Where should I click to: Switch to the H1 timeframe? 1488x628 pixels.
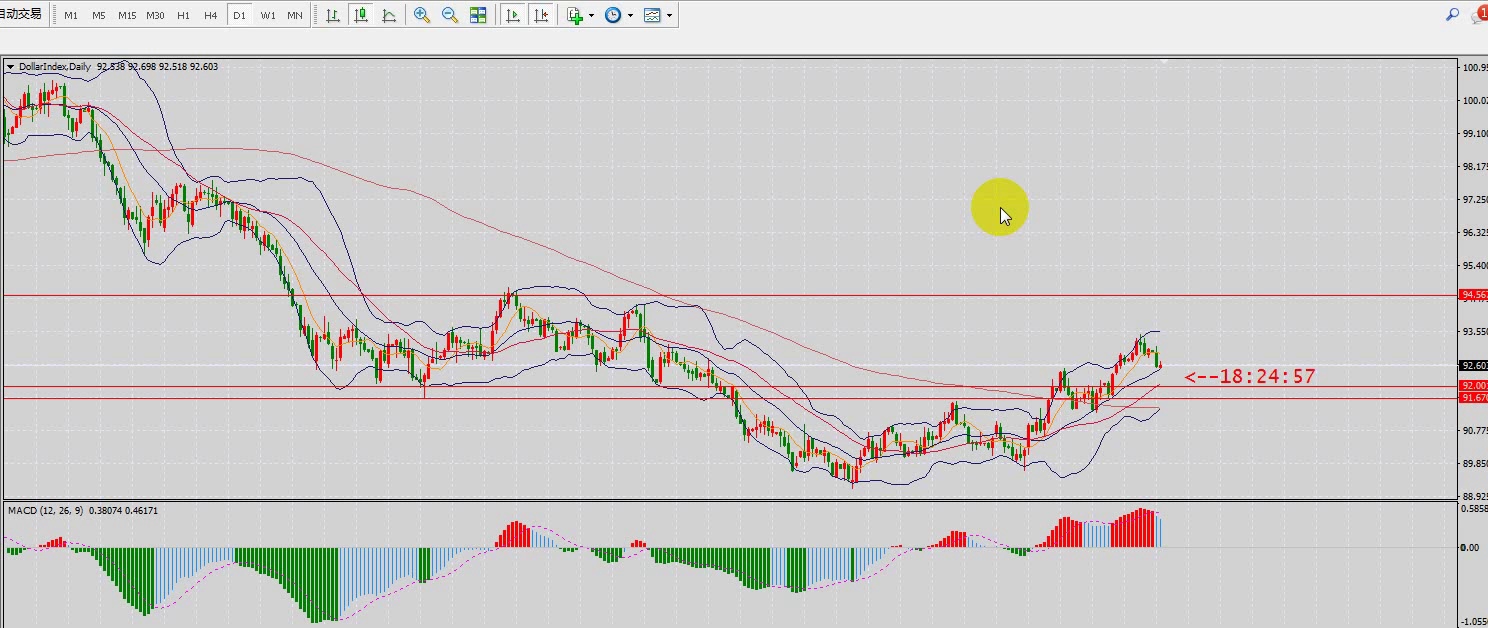point(183,15)
